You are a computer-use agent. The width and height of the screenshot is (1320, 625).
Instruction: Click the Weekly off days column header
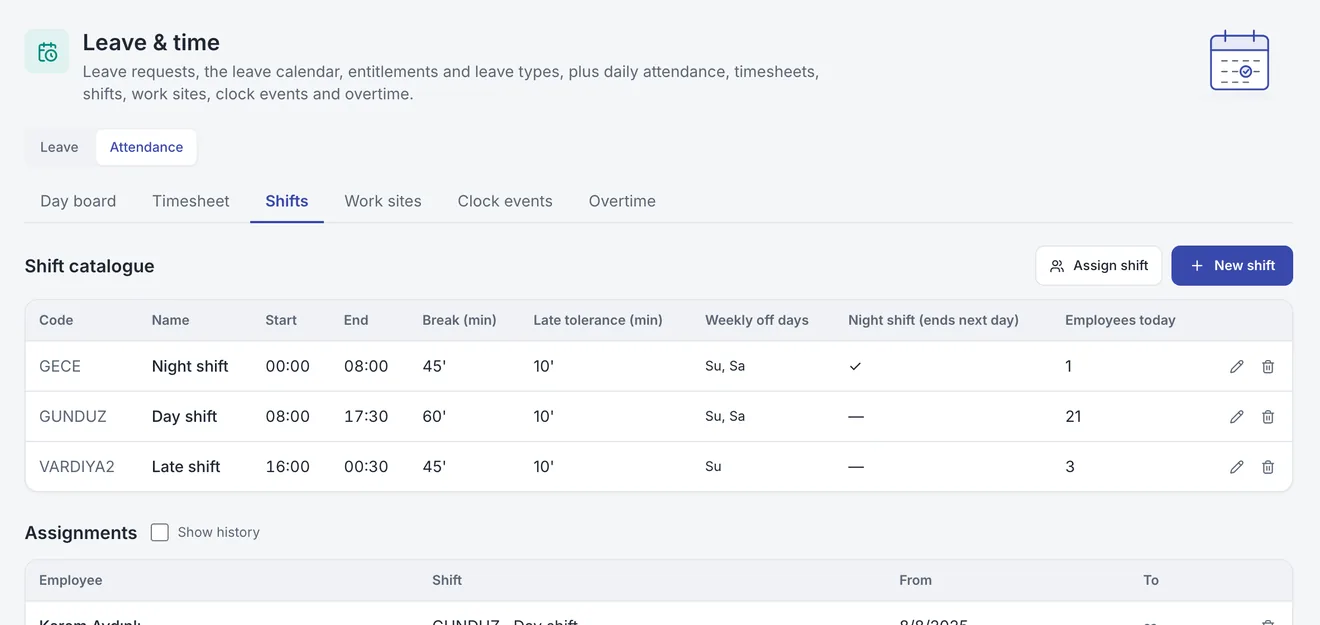(x=757, y=320)
